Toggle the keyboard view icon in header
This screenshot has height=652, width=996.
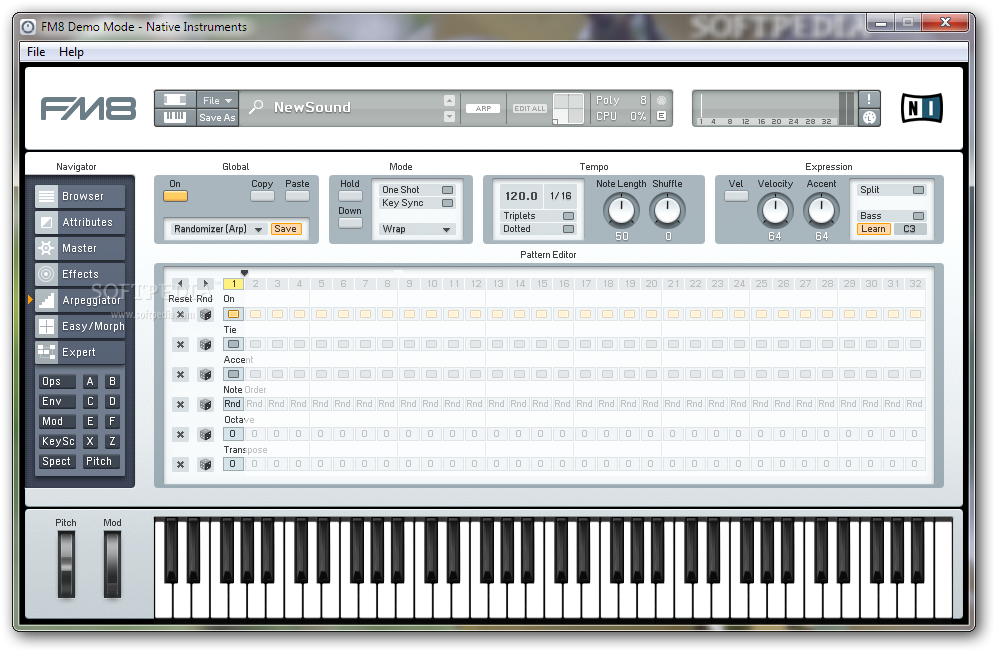coord(175,117)
